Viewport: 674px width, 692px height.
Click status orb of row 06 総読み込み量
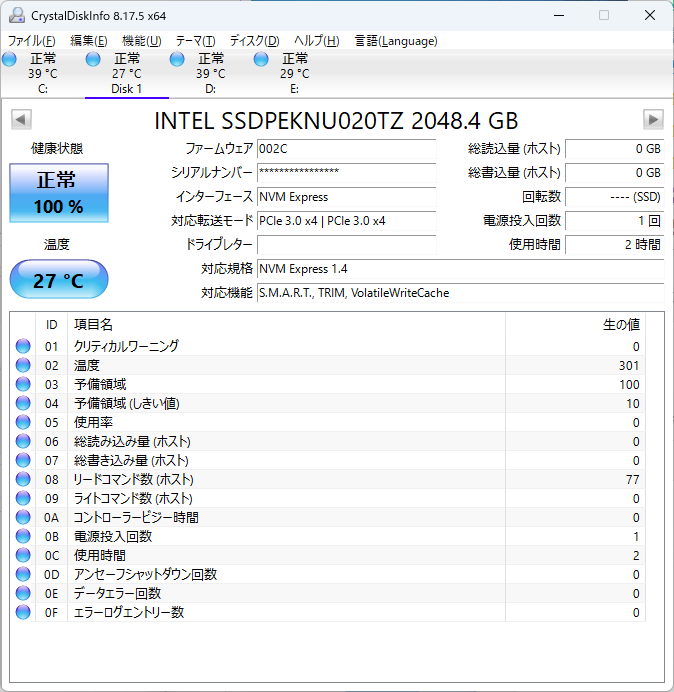pos(23,441)
